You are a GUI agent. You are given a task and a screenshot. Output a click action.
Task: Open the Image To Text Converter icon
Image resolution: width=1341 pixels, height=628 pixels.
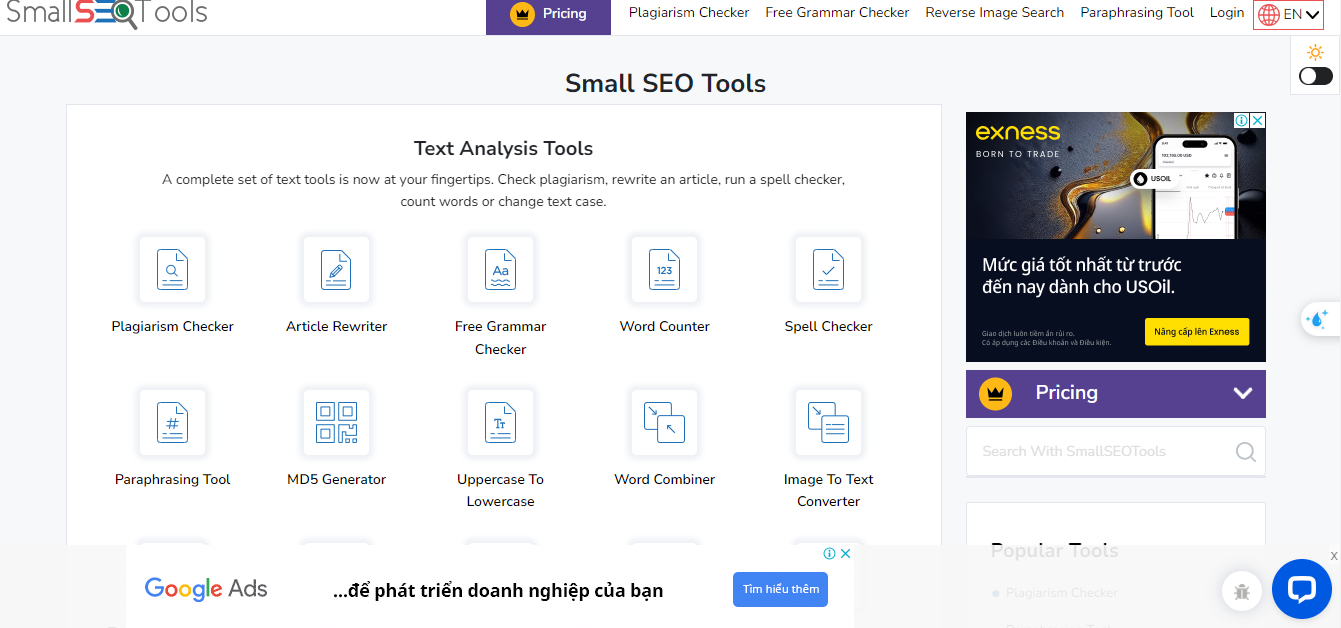[x=828, y=422]
